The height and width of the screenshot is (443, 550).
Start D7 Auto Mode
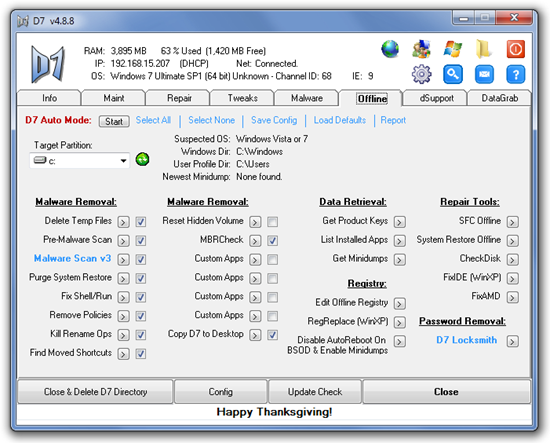pos(114,121)
